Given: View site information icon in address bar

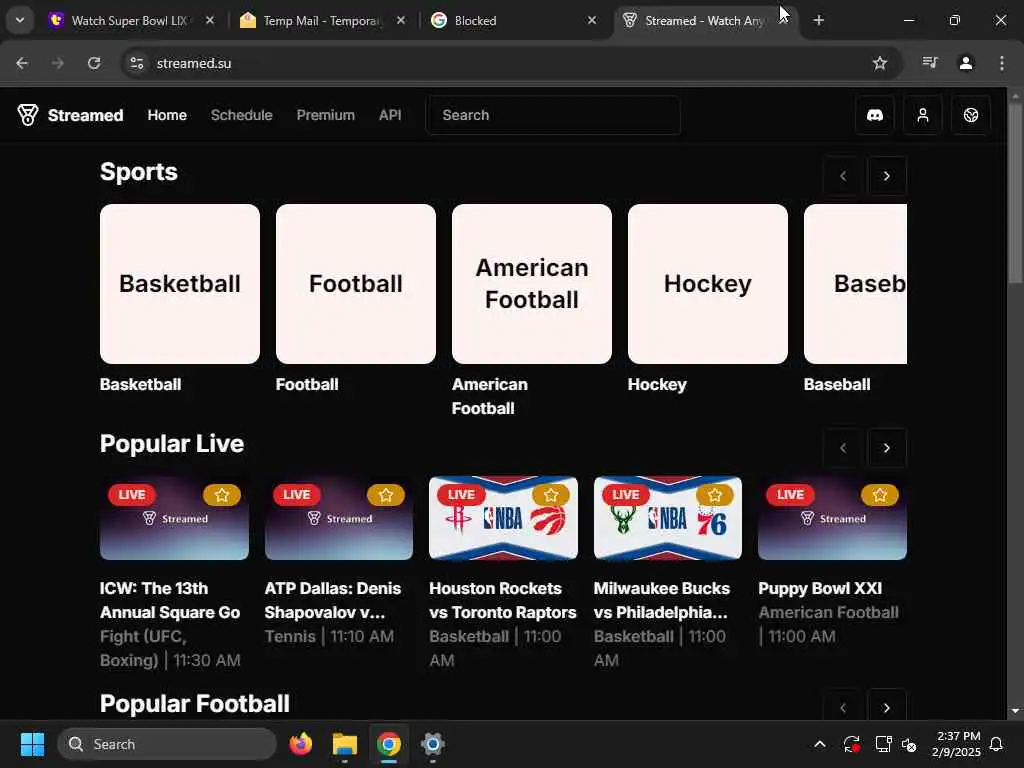Looking at the screenshot, I should (136, 63).
